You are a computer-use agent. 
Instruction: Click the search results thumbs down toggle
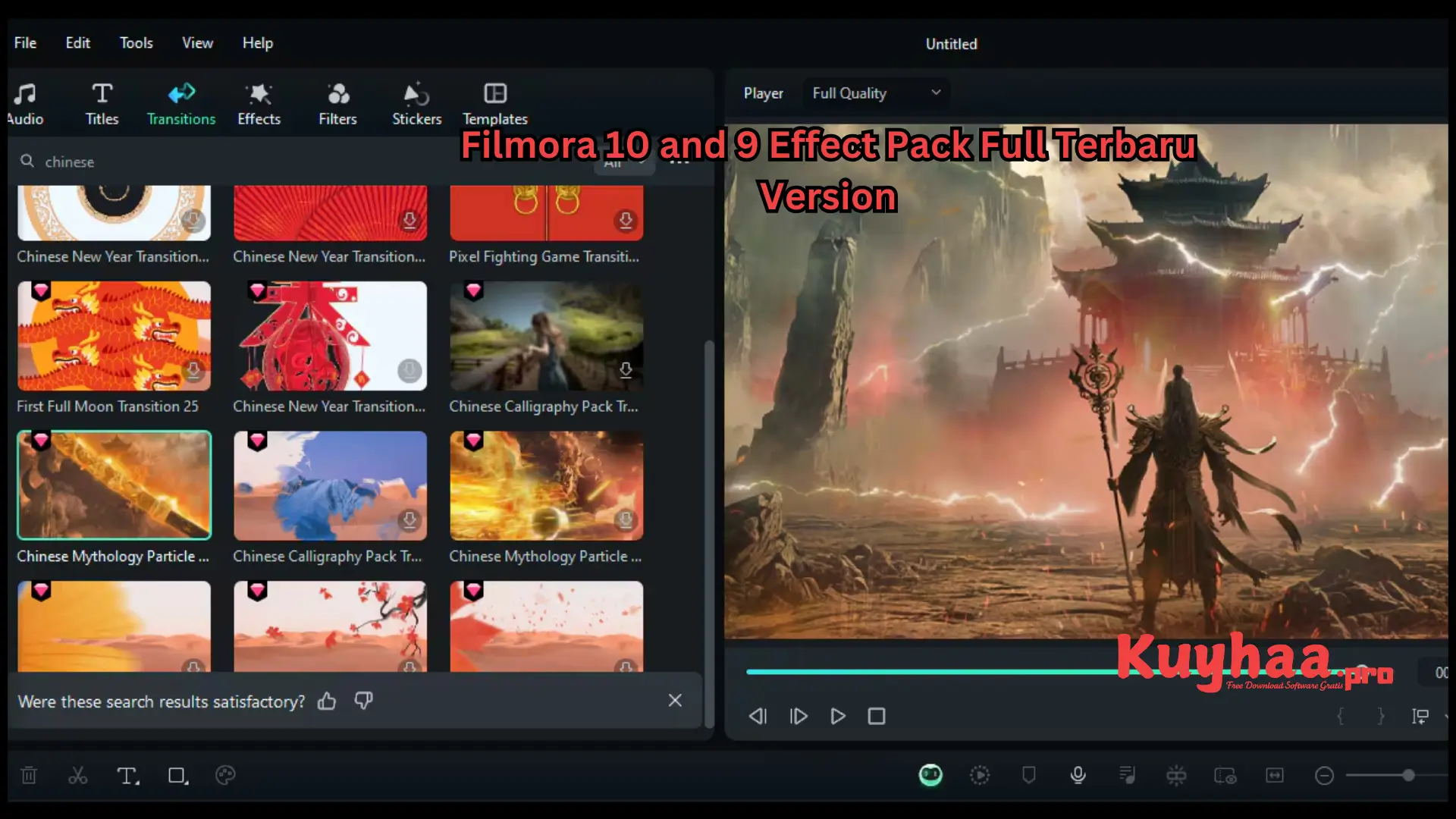coord(363,701)
